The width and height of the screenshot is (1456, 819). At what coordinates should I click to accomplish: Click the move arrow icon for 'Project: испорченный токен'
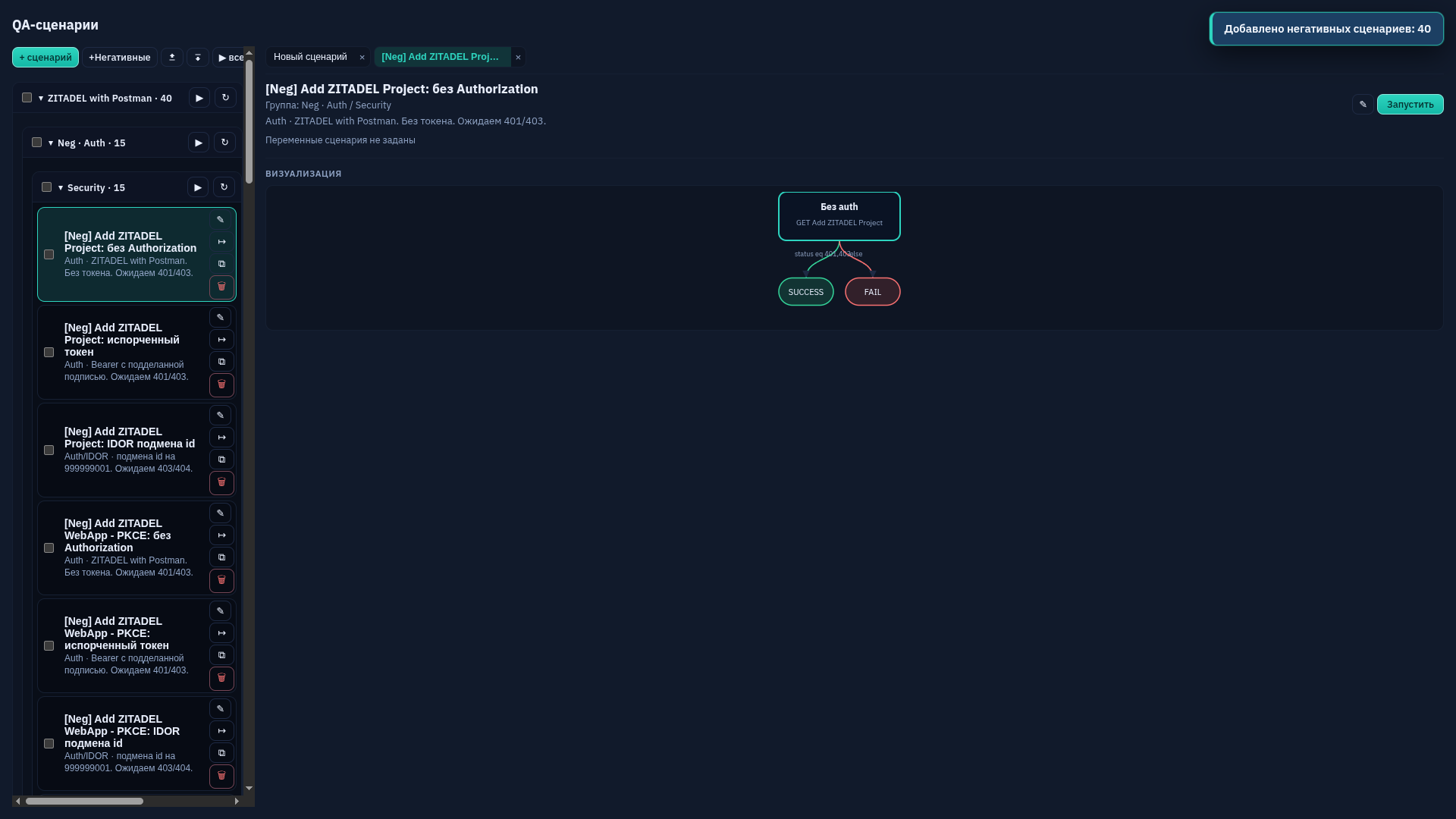coord(221,340)
